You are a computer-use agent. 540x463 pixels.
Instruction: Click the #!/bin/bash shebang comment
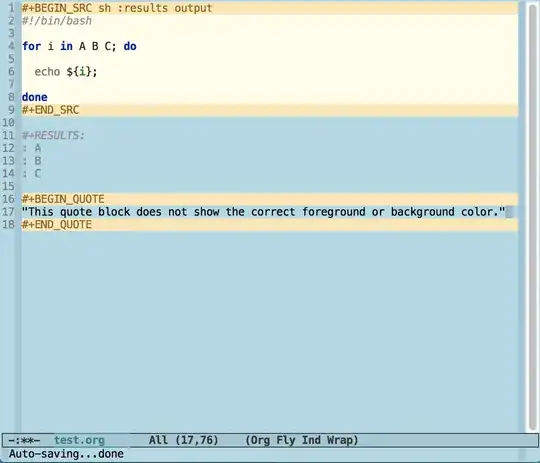click(57, 21)
